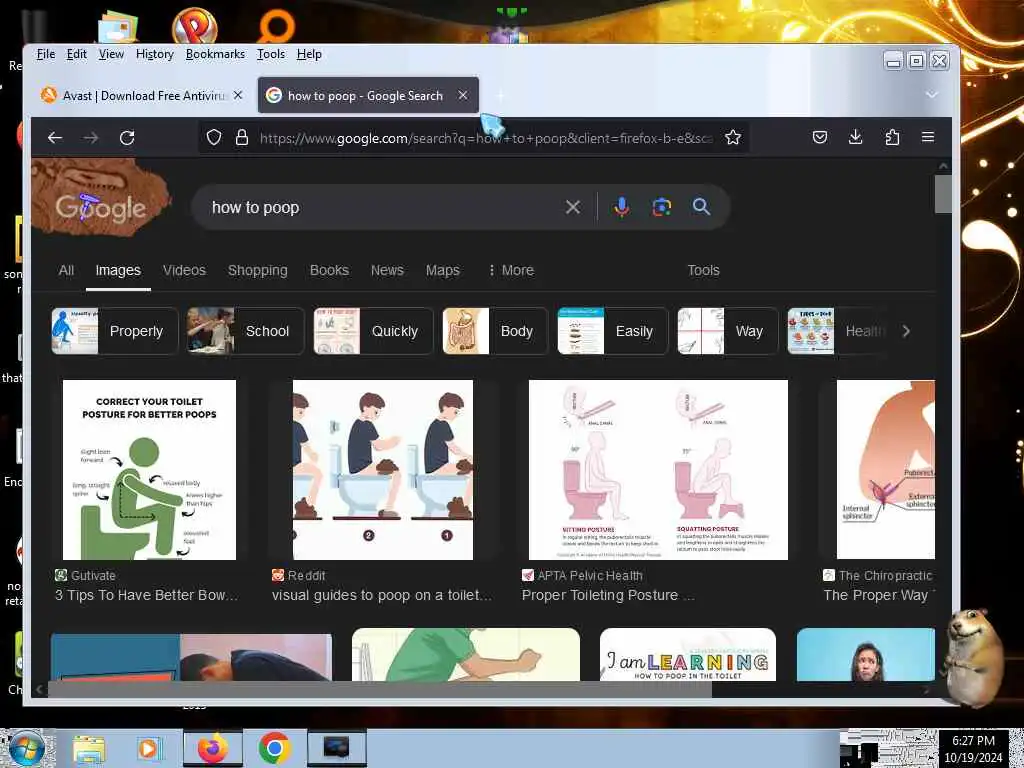Viewport: 1024px width, 768px height.
Task: Close the how to poop Google Search tab
Action: [463, 95]
